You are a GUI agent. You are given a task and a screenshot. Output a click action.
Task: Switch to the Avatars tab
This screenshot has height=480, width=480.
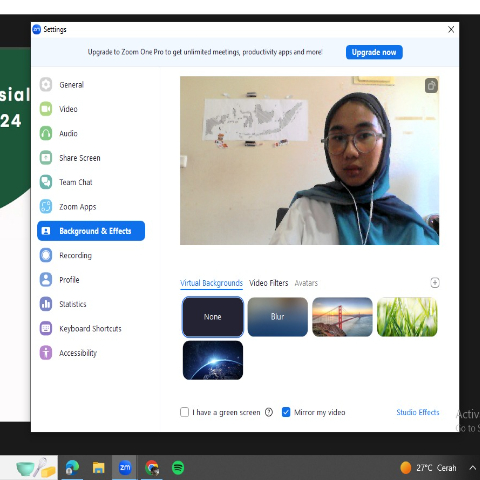[x=306, y=283]
